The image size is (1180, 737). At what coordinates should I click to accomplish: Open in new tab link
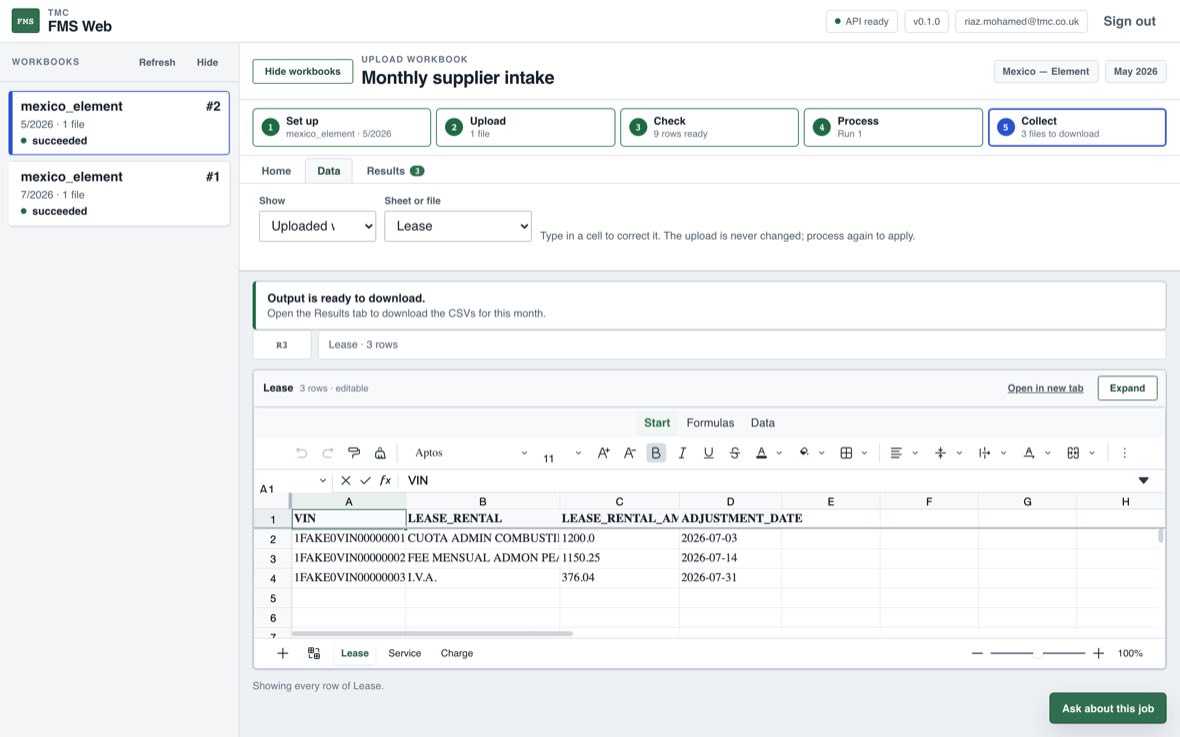pos(1045,388)
